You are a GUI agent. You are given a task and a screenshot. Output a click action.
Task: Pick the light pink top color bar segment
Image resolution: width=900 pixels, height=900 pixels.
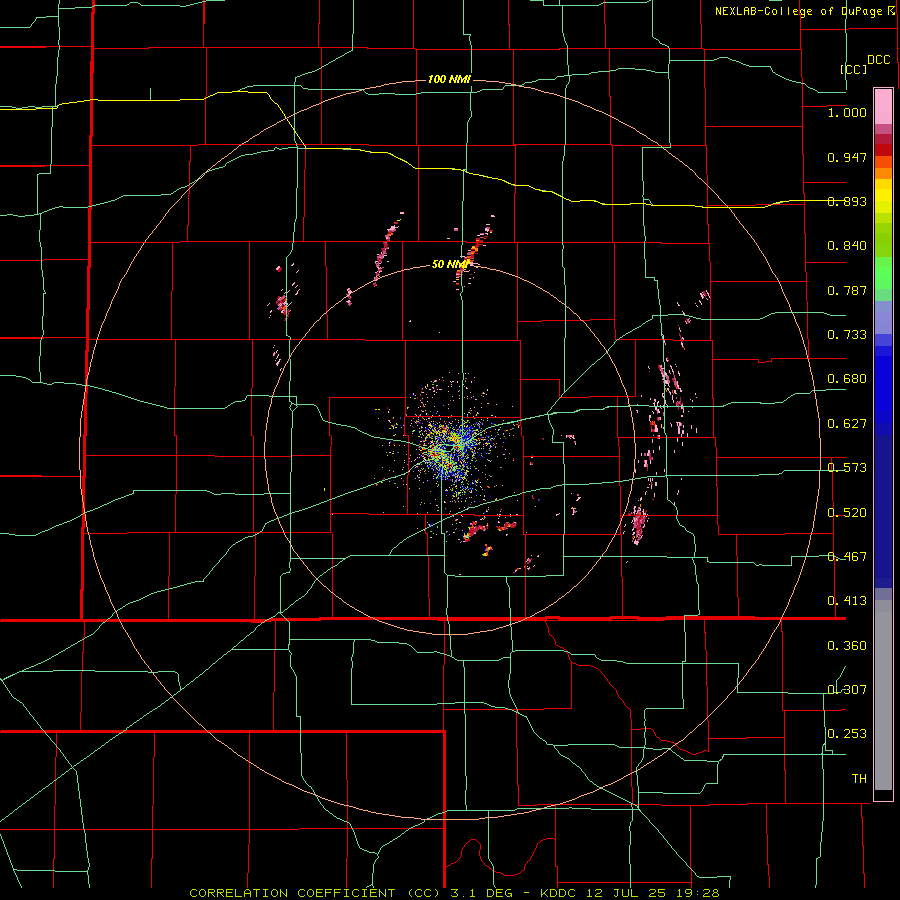(x=883, y=107)
